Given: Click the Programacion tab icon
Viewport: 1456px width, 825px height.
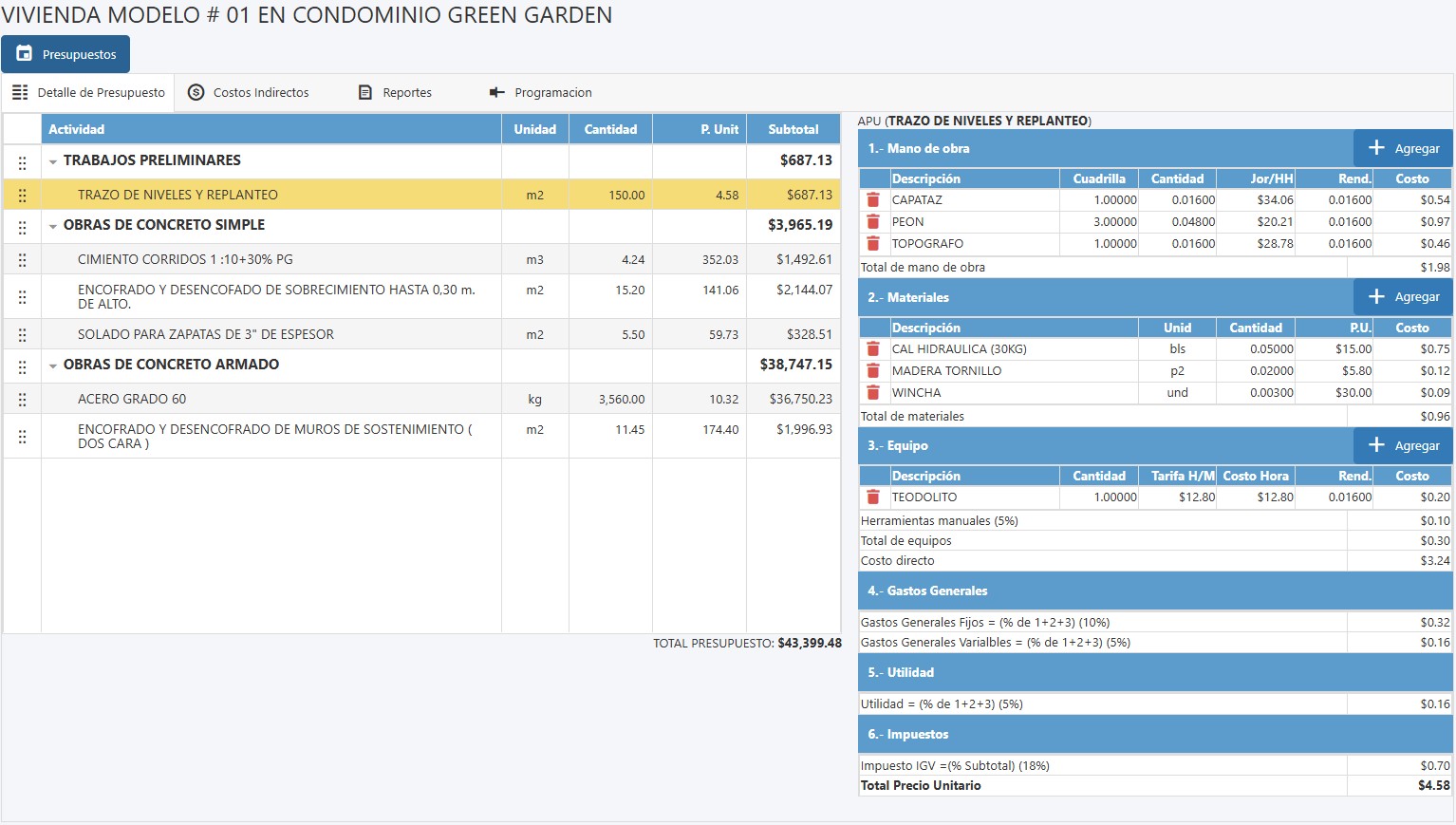Looking at the screenshot, I should tap(496, 92).
